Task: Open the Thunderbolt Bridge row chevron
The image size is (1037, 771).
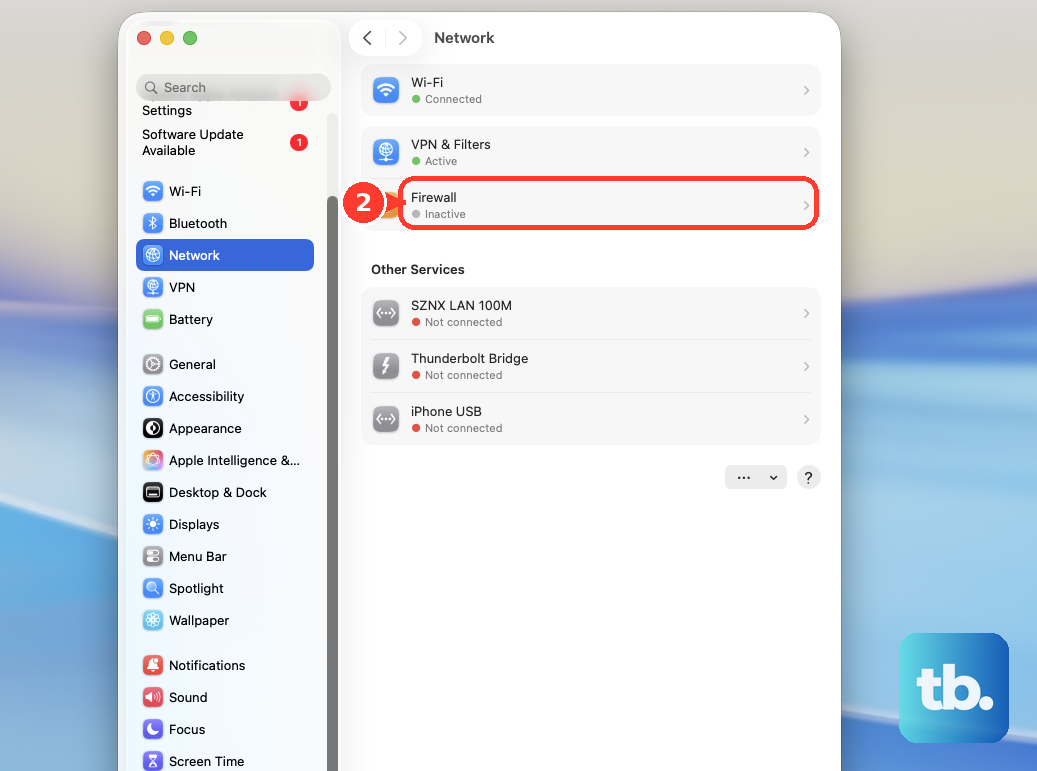Action: 806,366
